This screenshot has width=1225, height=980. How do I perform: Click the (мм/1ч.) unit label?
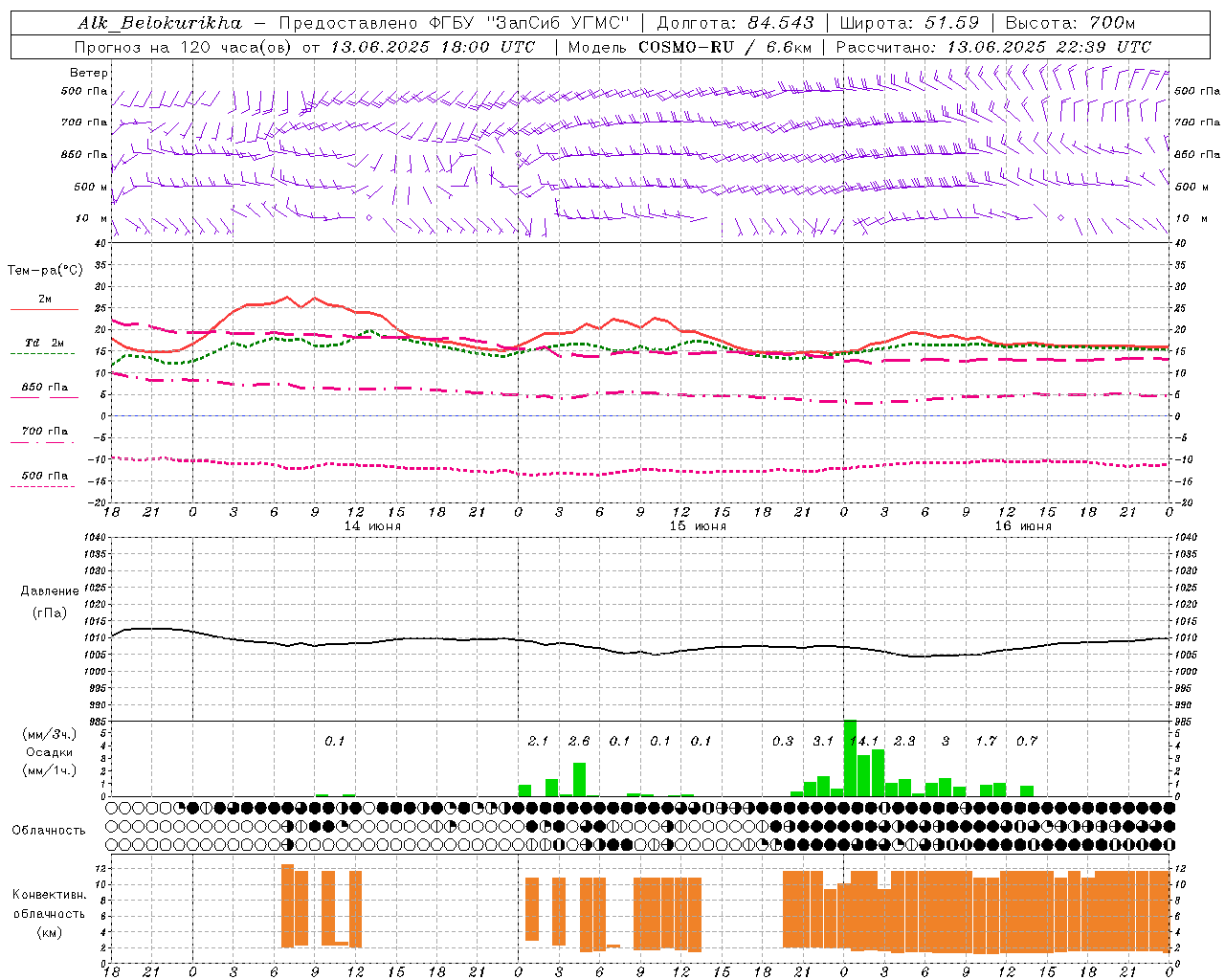(50, 770)
